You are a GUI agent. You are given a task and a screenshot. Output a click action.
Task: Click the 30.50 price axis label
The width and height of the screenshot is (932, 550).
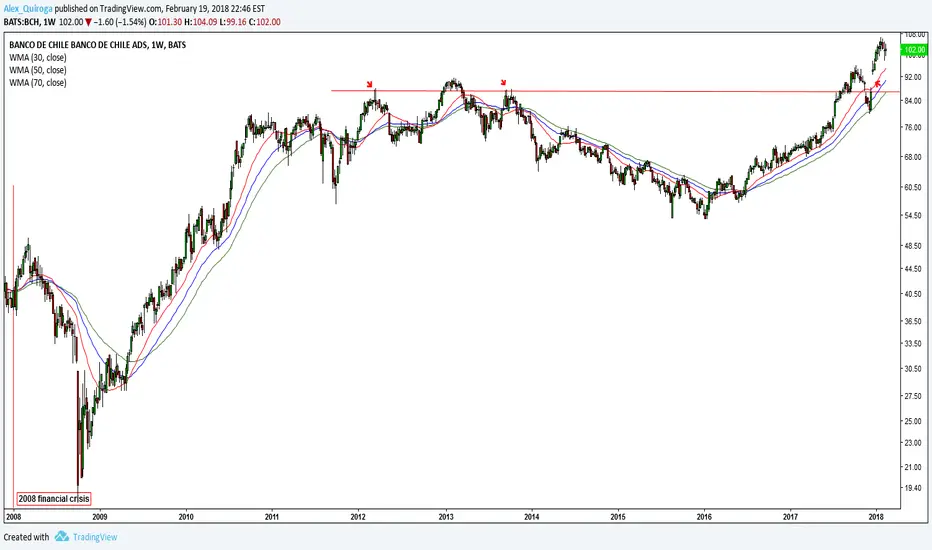point(912,369)
